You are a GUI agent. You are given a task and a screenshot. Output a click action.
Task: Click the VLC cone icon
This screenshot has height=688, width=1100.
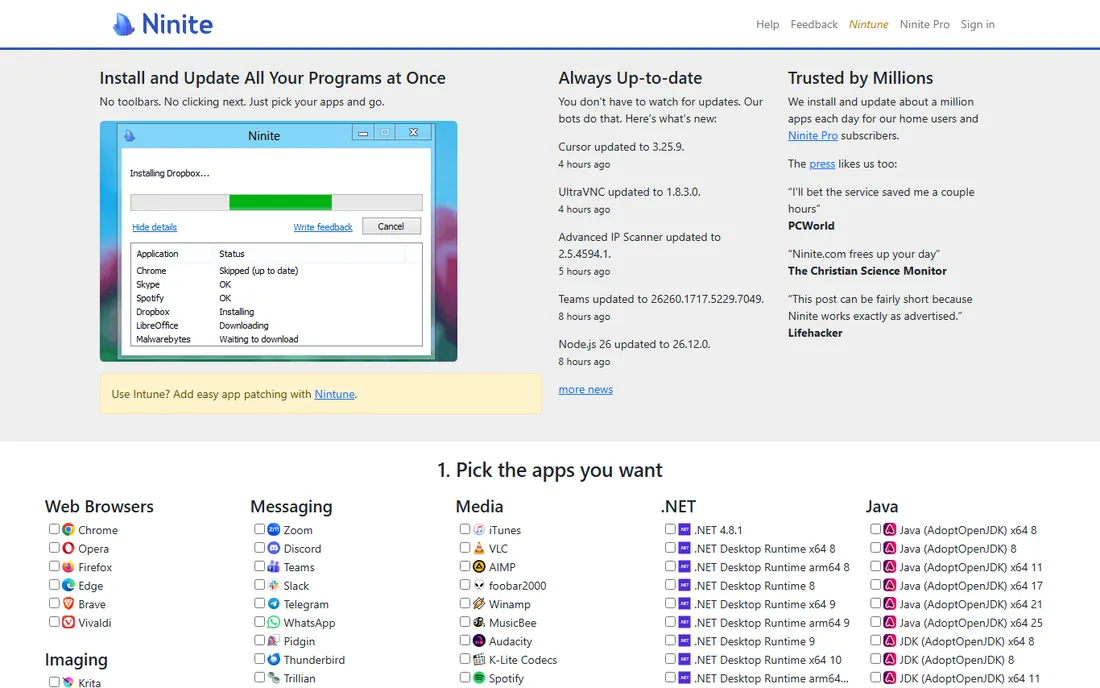click(479, 548)
